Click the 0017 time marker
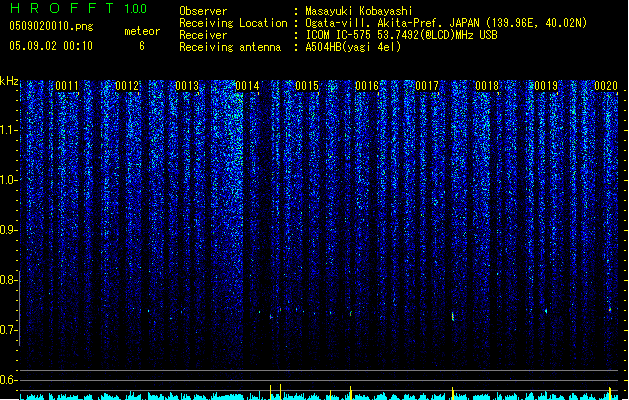 pyautogui.click(x=427, y=86)
